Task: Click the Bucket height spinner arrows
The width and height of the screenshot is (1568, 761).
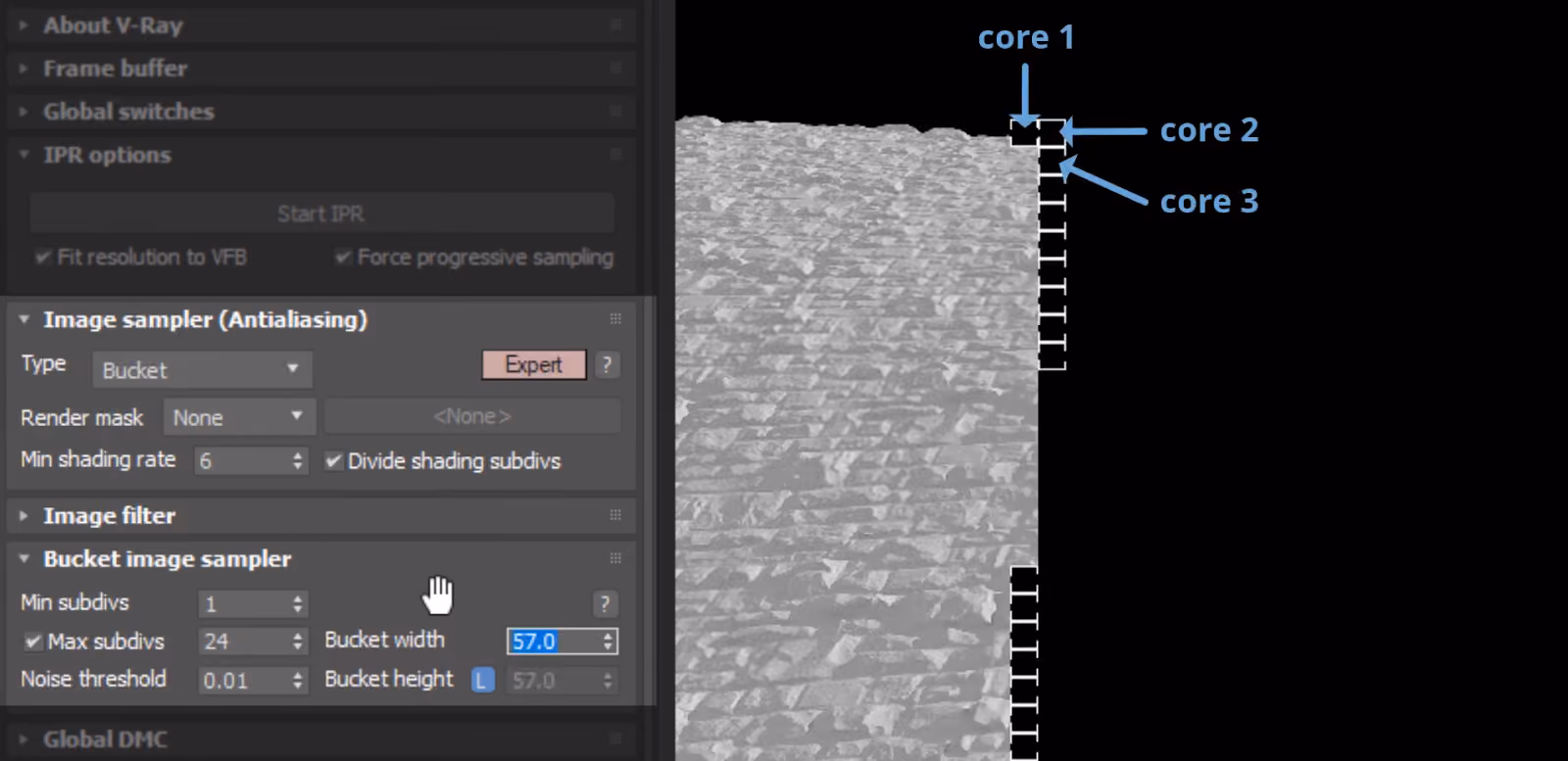Action: point(609,681)
